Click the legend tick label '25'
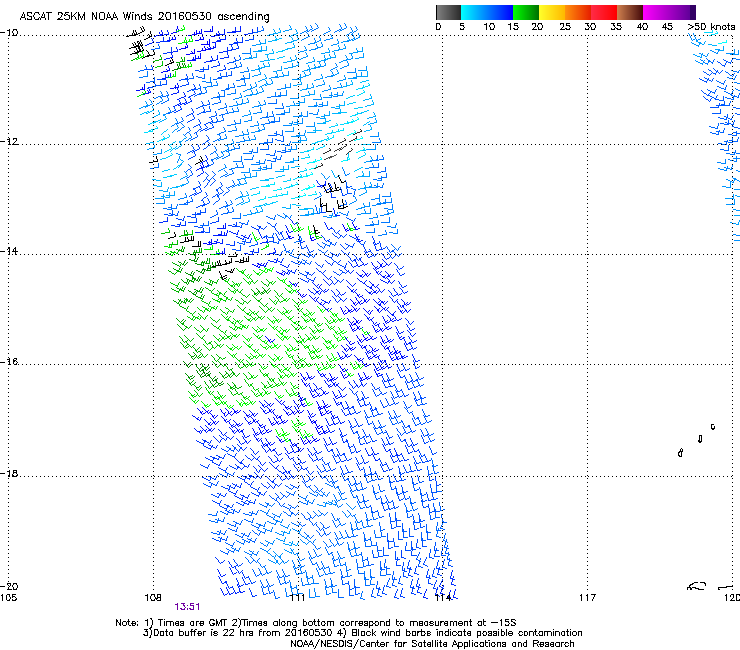Viewport: 740px width, 650px height. click(x=565, y=27)
